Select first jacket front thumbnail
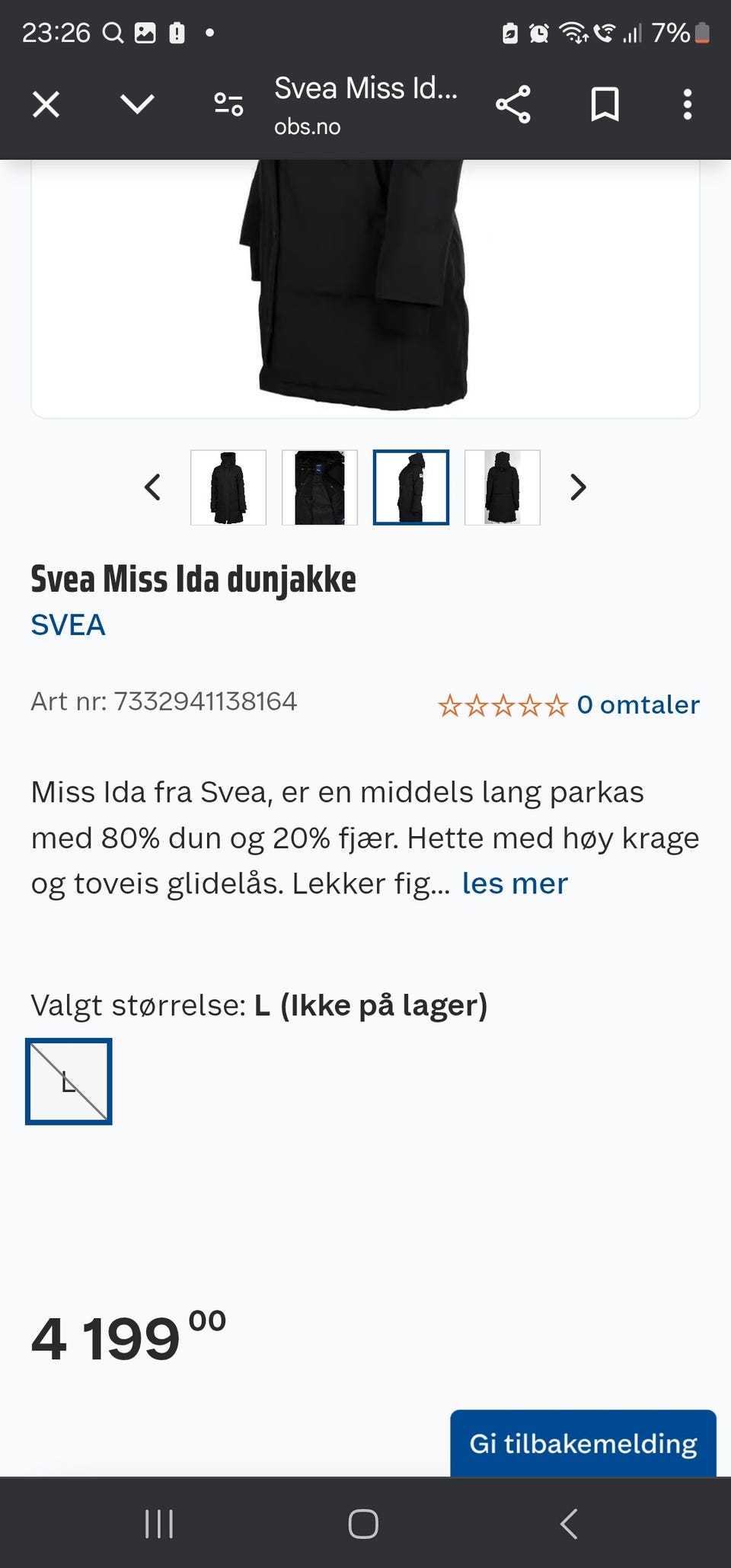This screenshot has height=1568, width=731. click(x=228, y=487)
